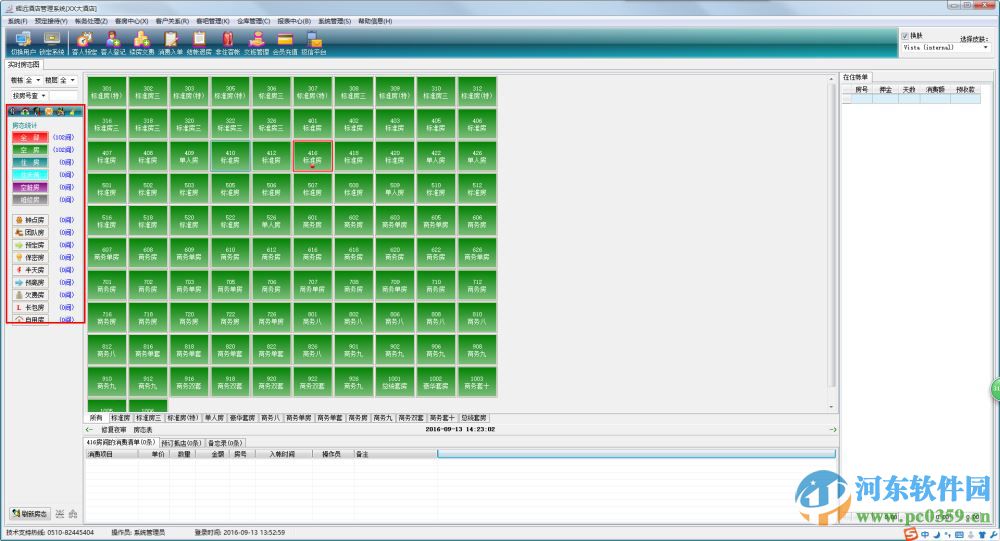Viewport: 1000px width, 541px height.
Task: Switch to the 备忘录 tab
Action: pos(224,443)
